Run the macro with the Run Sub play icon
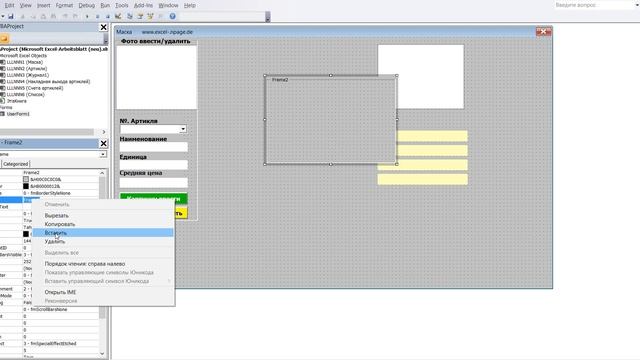The height and width of the screenshot is (360, 640). point(87,16)
